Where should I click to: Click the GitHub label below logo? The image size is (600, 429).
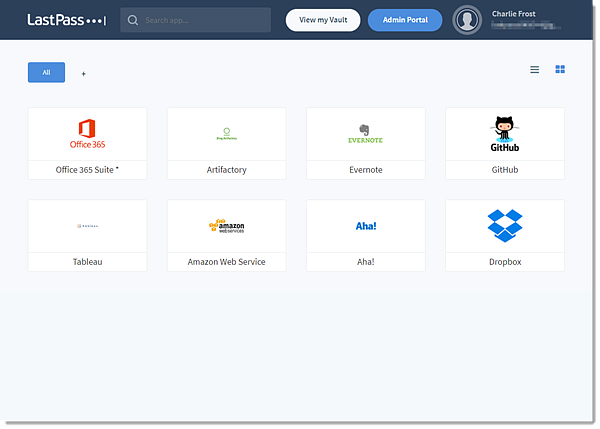click(505, 170)
